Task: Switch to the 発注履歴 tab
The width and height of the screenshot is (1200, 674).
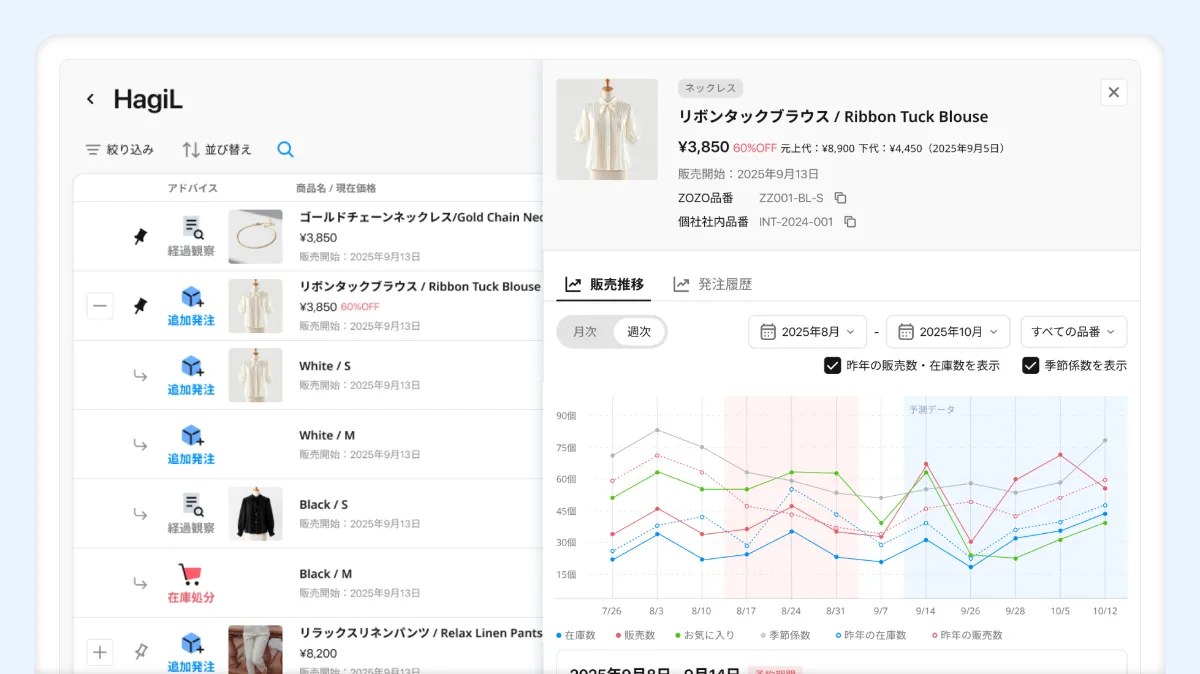Action: (x=712, y=284)
